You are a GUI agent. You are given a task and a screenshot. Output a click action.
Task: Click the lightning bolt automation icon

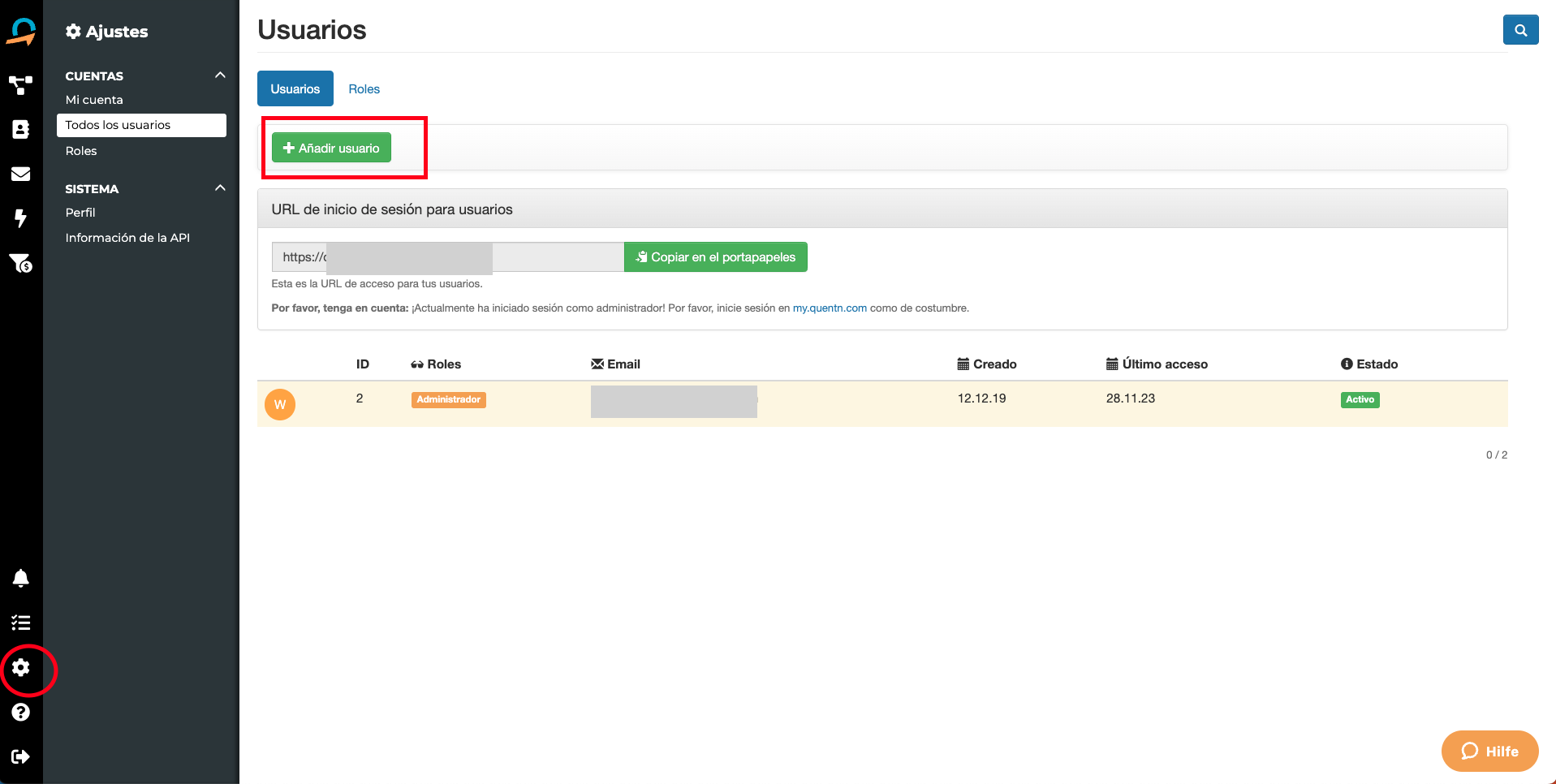coord(21,218)
